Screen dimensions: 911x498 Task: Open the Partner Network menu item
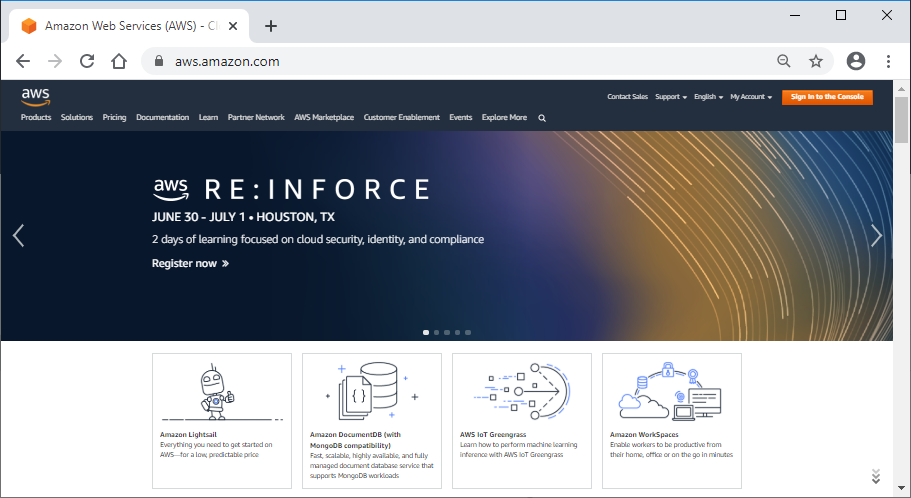point(256,117)
